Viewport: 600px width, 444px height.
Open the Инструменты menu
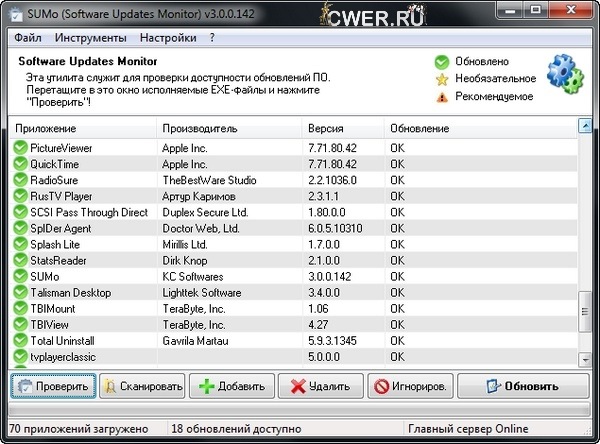coord(90,38)
